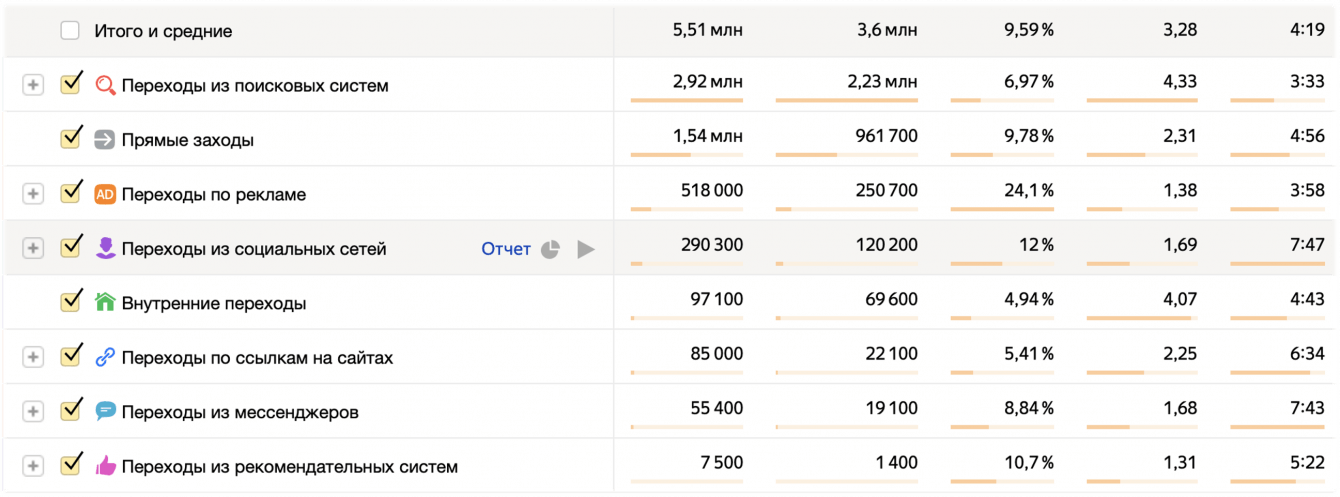Open the Отчет link for social networks

pos(505,249)
